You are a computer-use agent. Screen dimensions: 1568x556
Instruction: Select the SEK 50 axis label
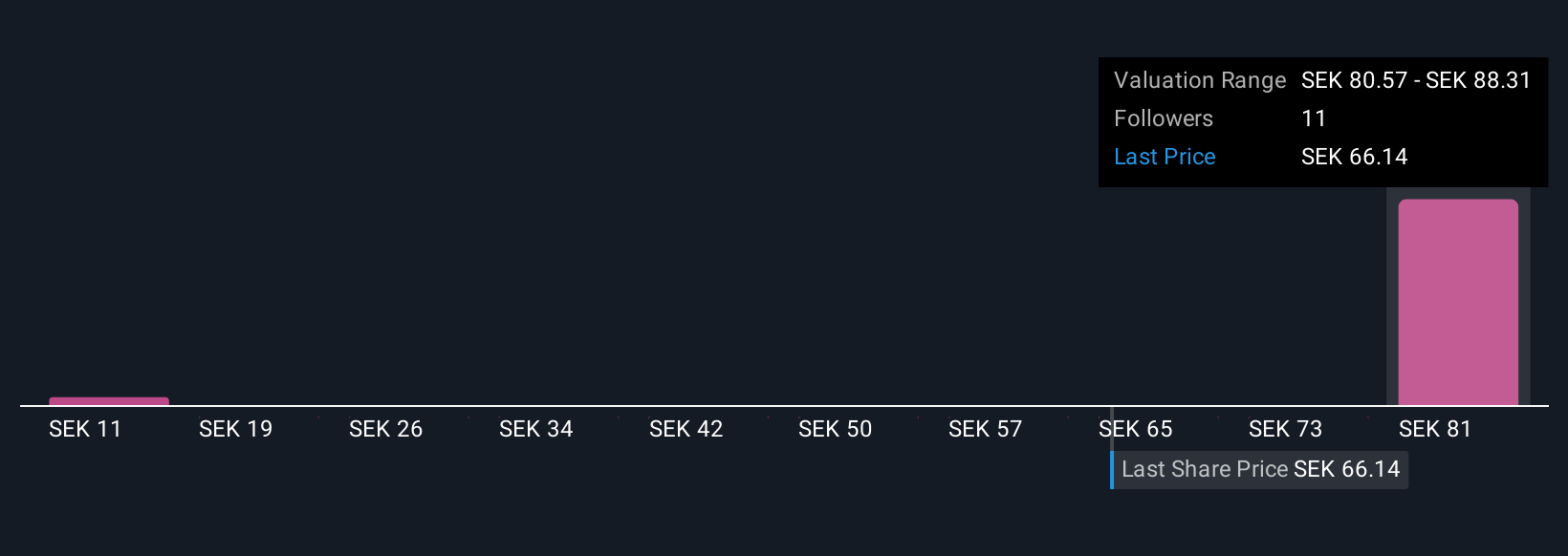point(835,429)
